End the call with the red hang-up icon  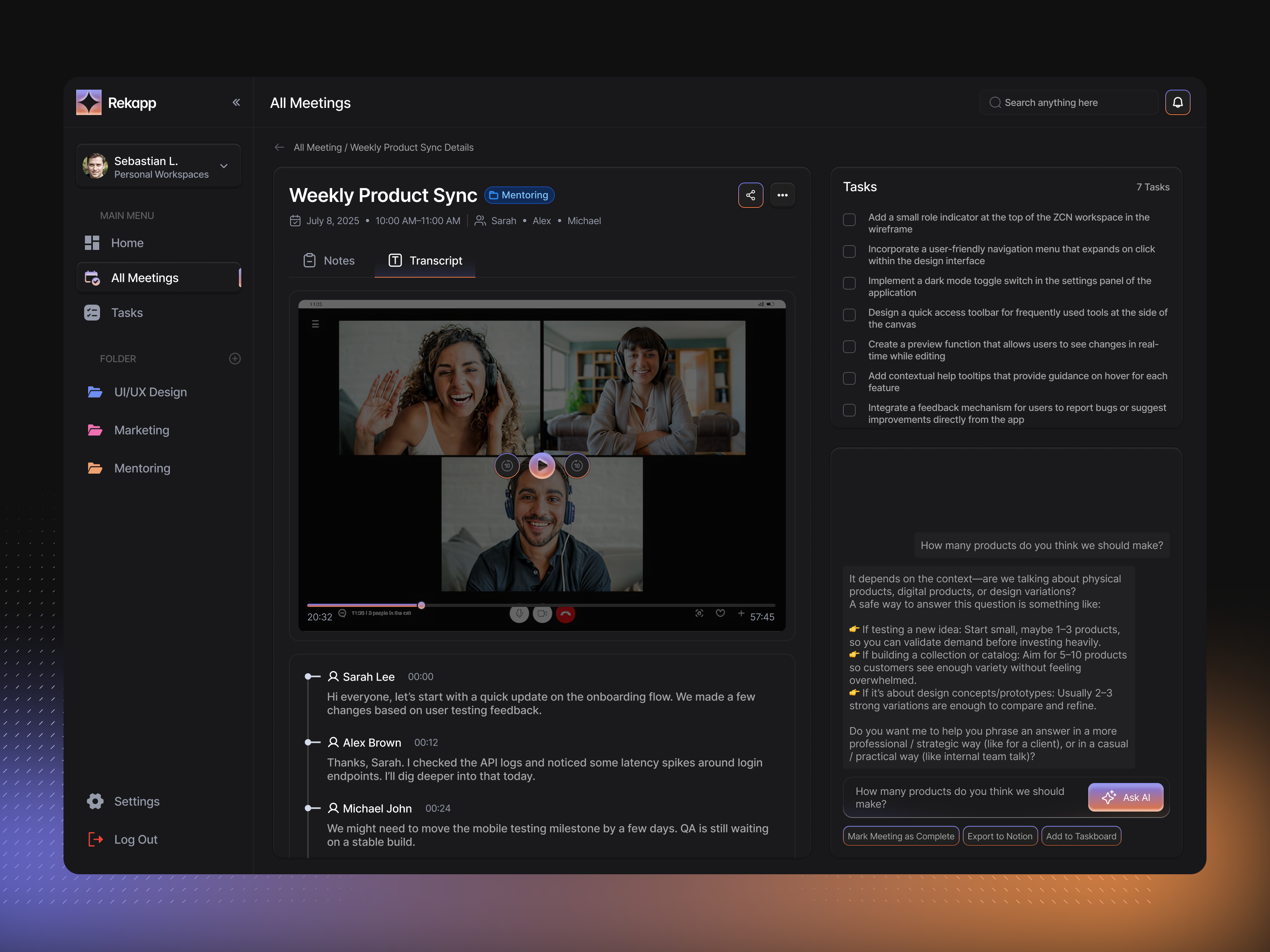click(565, 613)
